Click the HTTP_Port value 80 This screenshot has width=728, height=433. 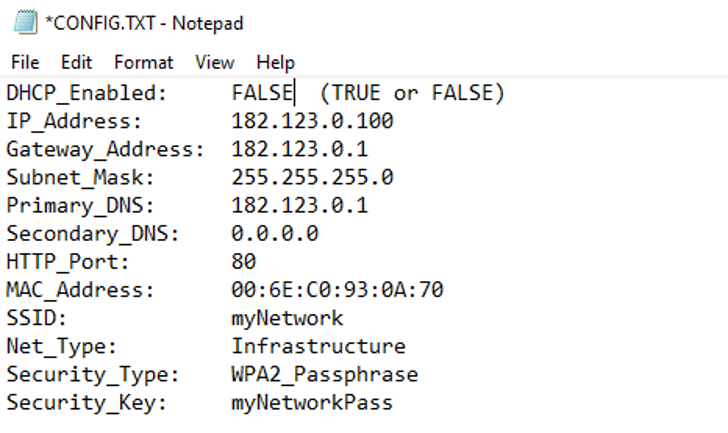pos(244,262)
